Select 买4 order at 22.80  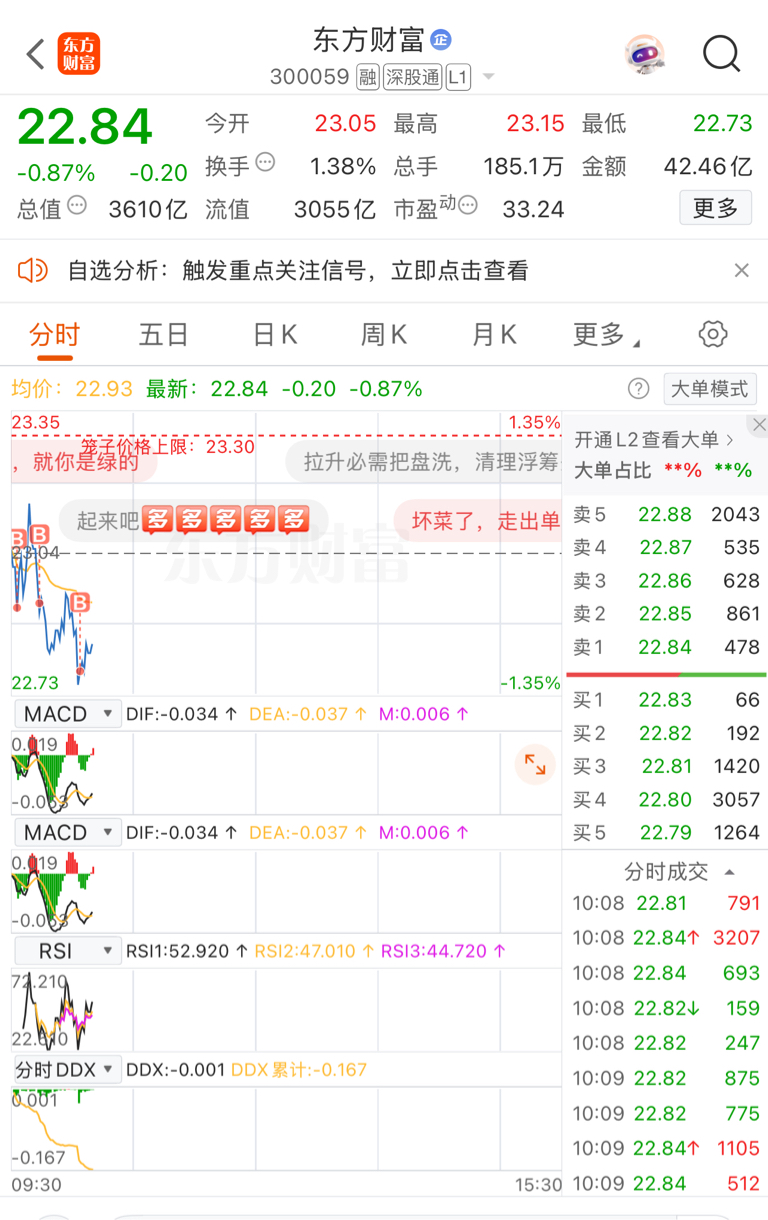click(x=666, y=799)
